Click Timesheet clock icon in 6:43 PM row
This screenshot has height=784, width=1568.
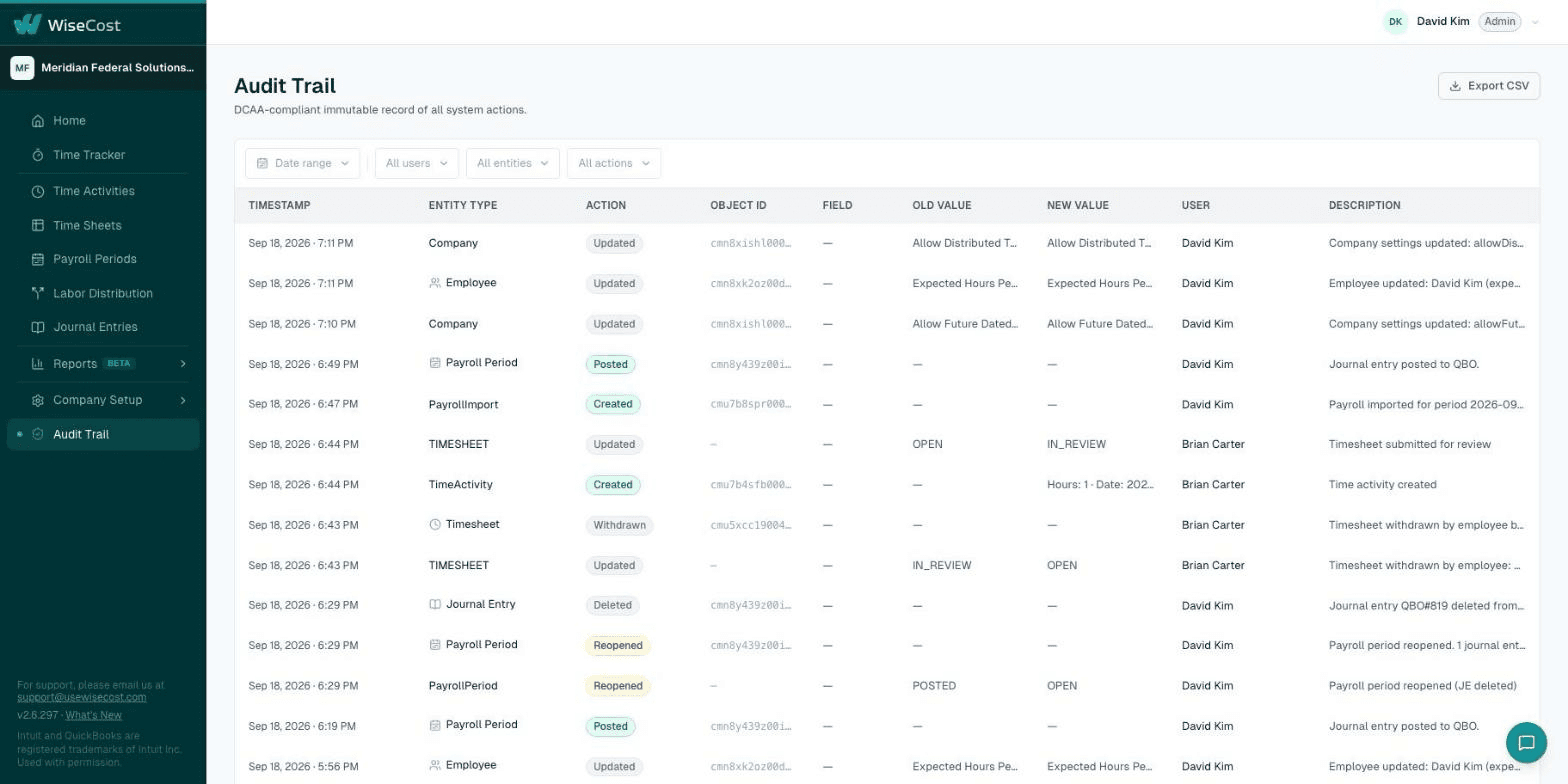tap(435, 524)
